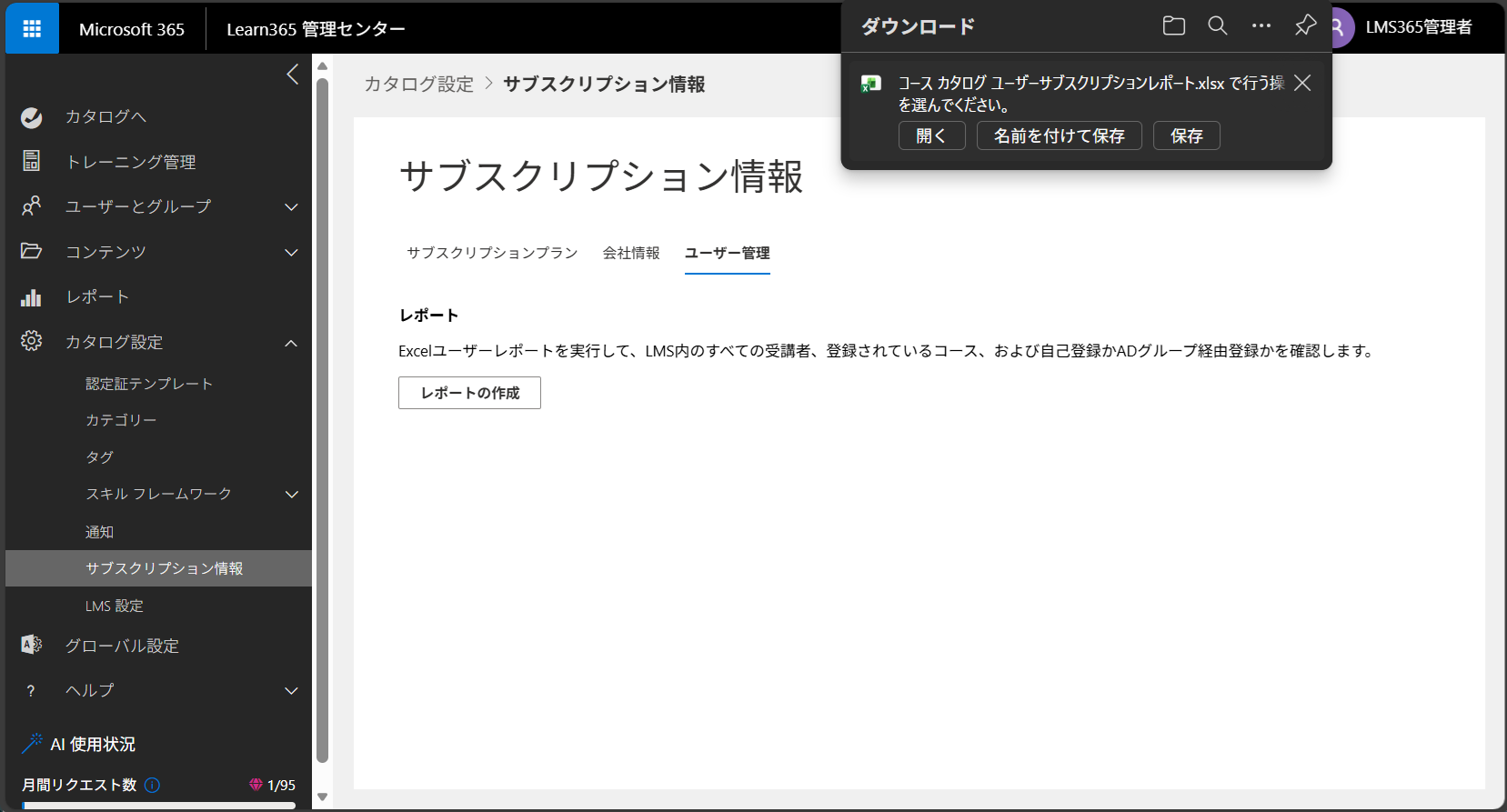
Task: Click Learn365 管理センター title
Action: tap(316, 29)
